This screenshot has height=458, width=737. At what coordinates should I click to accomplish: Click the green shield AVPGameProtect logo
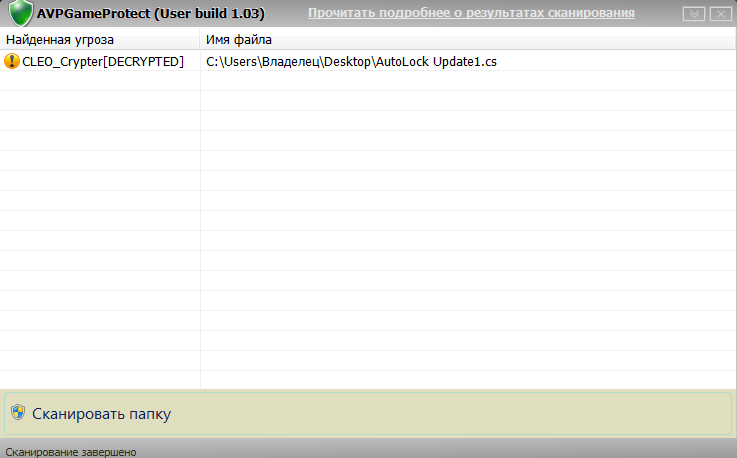pos(21,13)
